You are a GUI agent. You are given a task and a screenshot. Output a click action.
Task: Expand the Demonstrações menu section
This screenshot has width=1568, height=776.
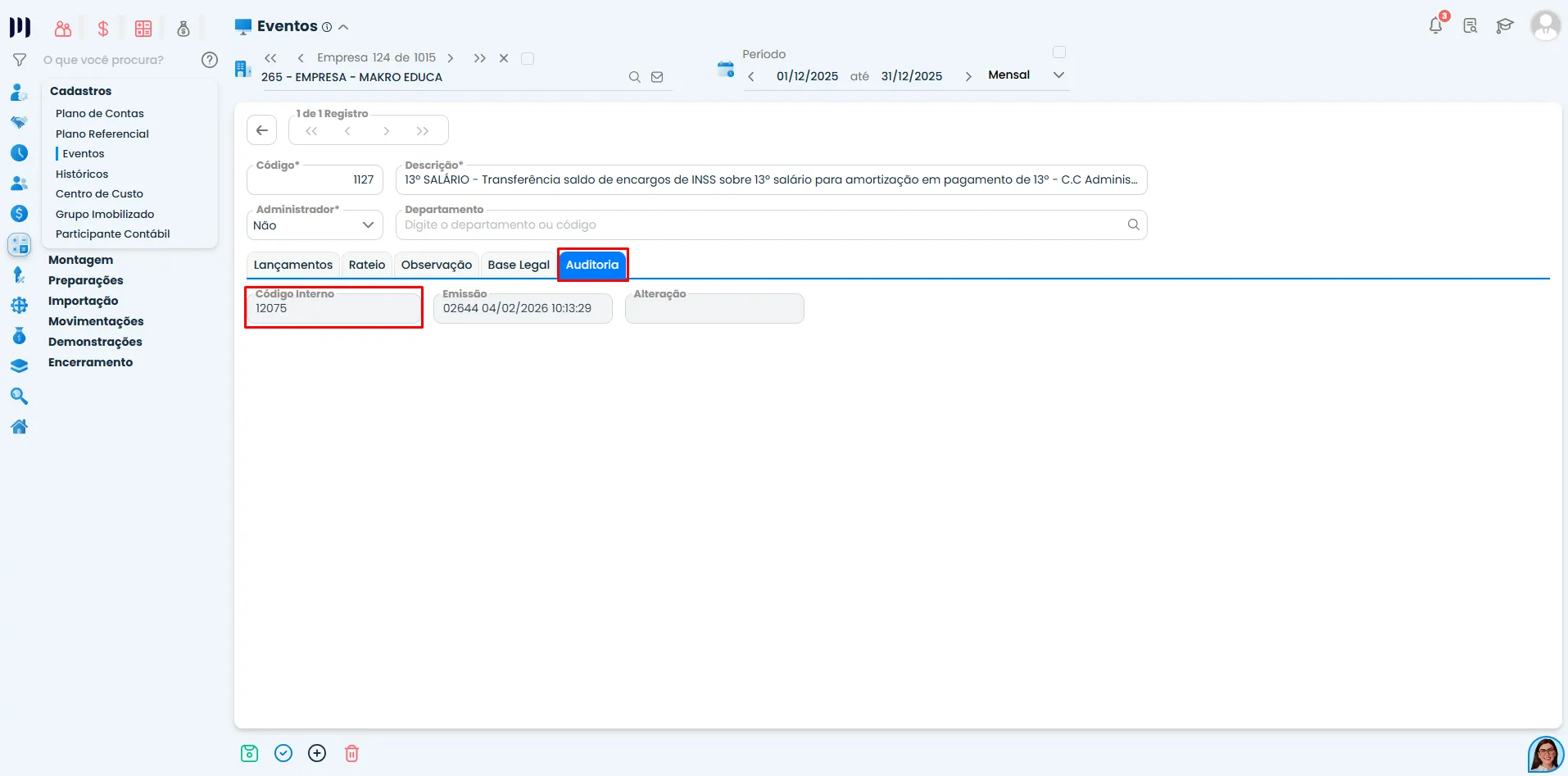[95, 342]
